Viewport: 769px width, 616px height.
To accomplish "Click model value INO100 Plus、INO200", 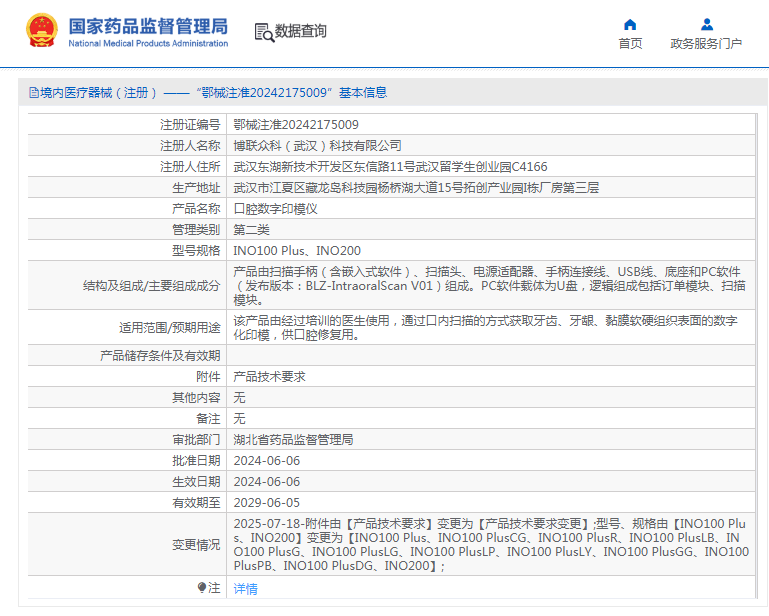I will coord(297,251).
